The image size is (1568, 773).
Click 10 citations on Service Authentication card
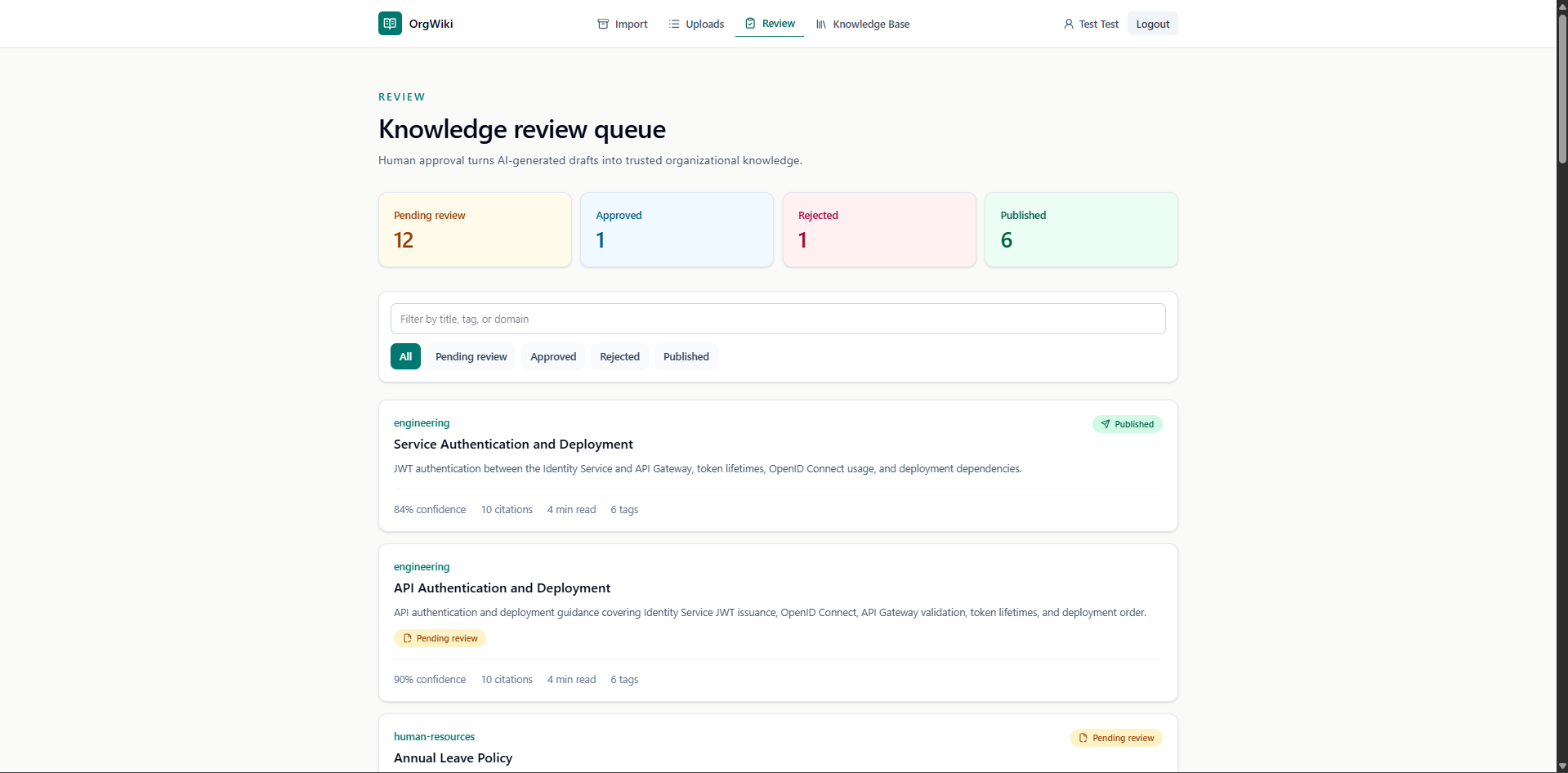507,509
